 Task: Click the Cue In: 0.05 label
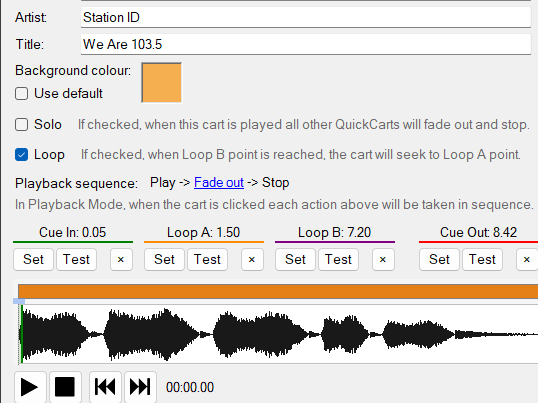point(73,233)
